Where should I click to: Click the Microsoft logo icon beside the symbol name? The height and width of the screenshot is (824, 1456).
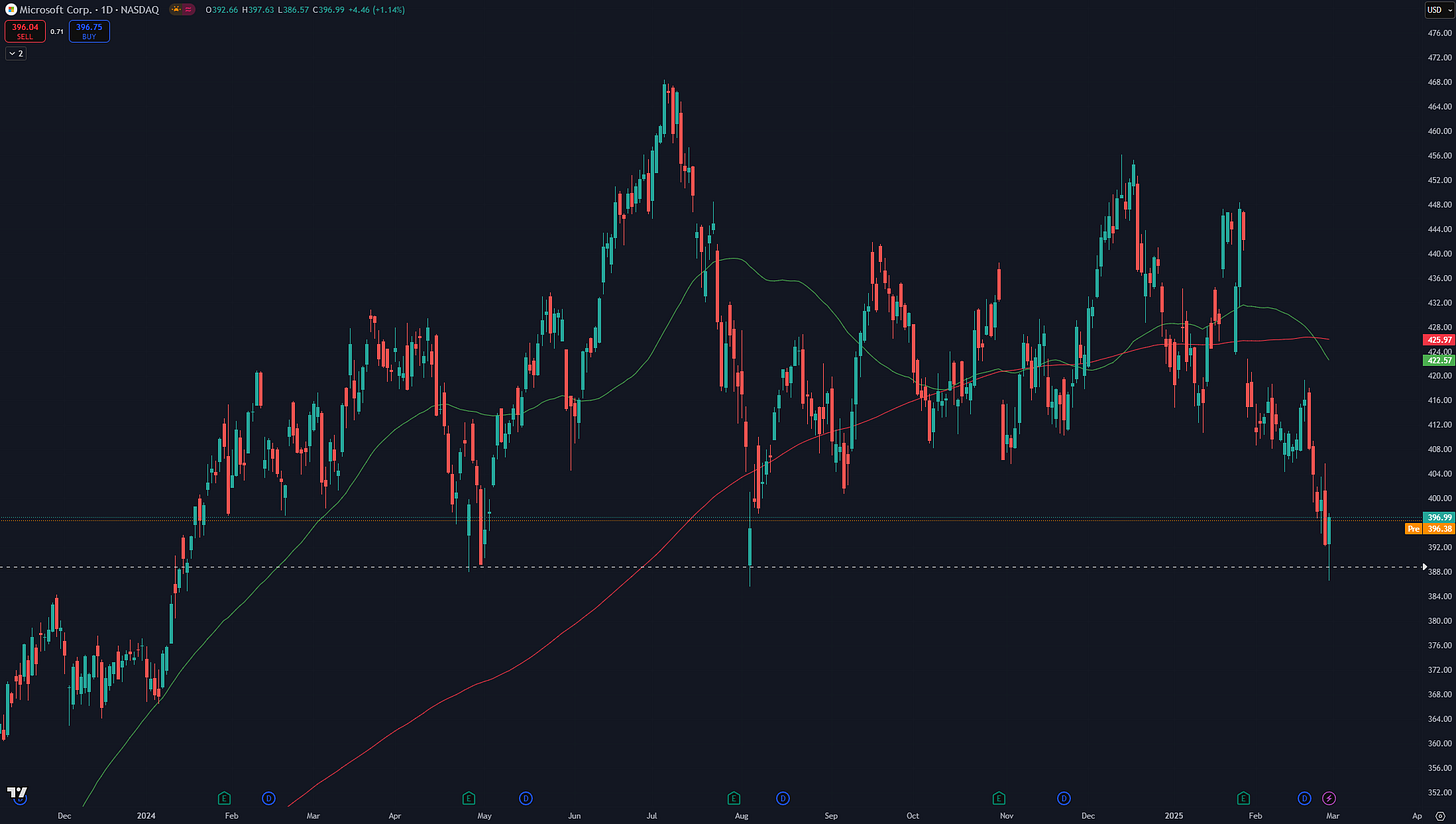[x=11, y=9]
